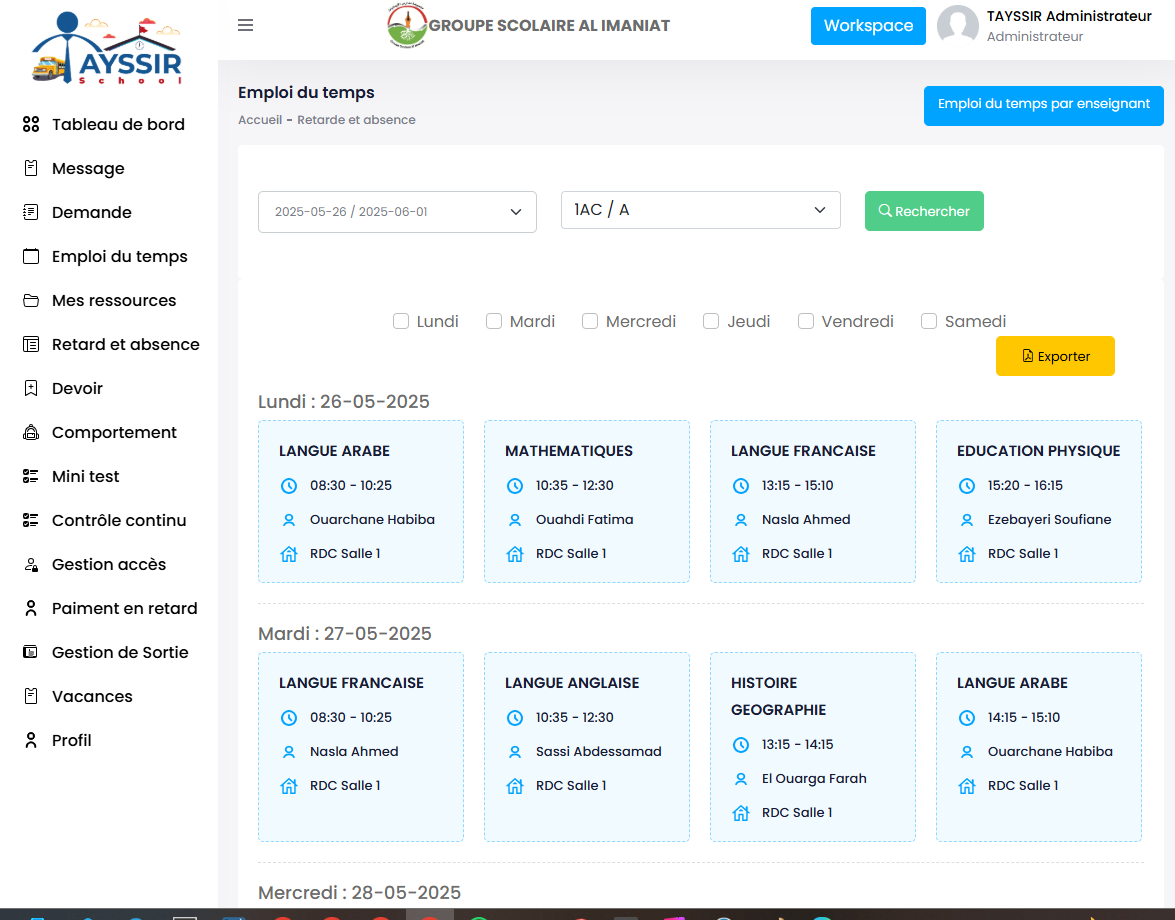The image size is (1175, 920).
Task: Click the administrator profile avatar
Action: click(957, 26)
